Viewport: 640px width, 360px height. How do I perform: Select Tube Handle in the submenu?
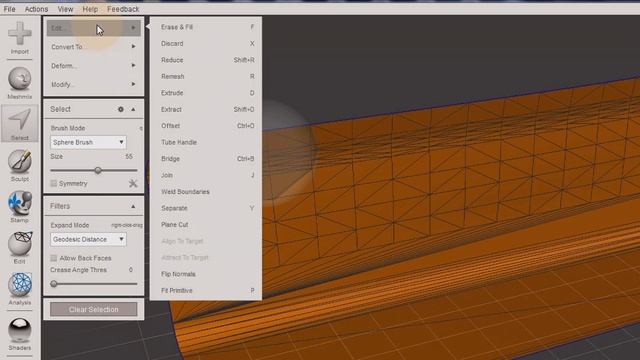tap(206, 142)
